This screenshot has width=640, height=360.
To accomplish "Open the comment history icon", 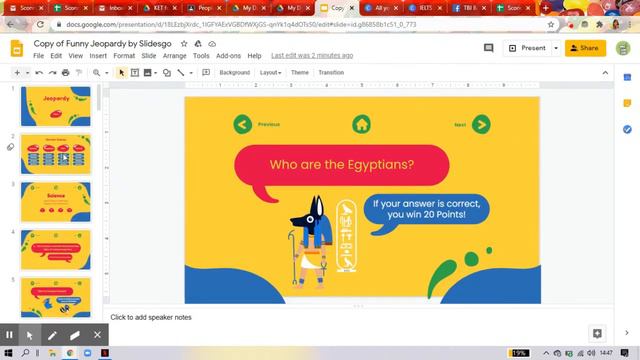I will coord(489,48).
